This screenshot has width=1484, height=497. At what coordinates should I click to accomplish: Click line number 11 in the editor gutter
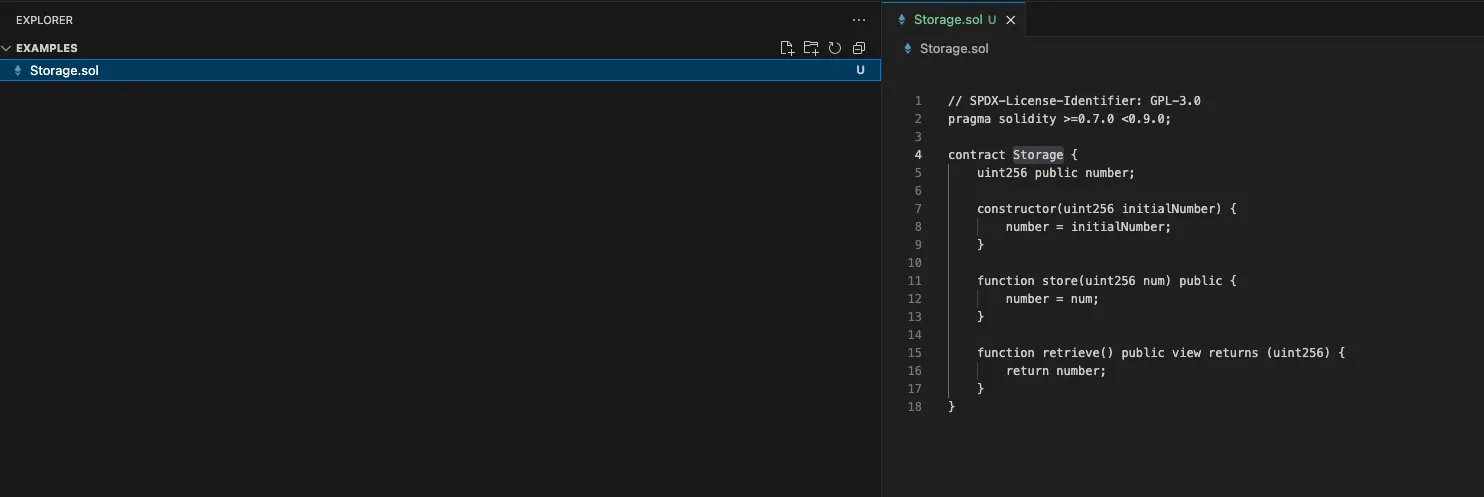[x=914, y=281]
